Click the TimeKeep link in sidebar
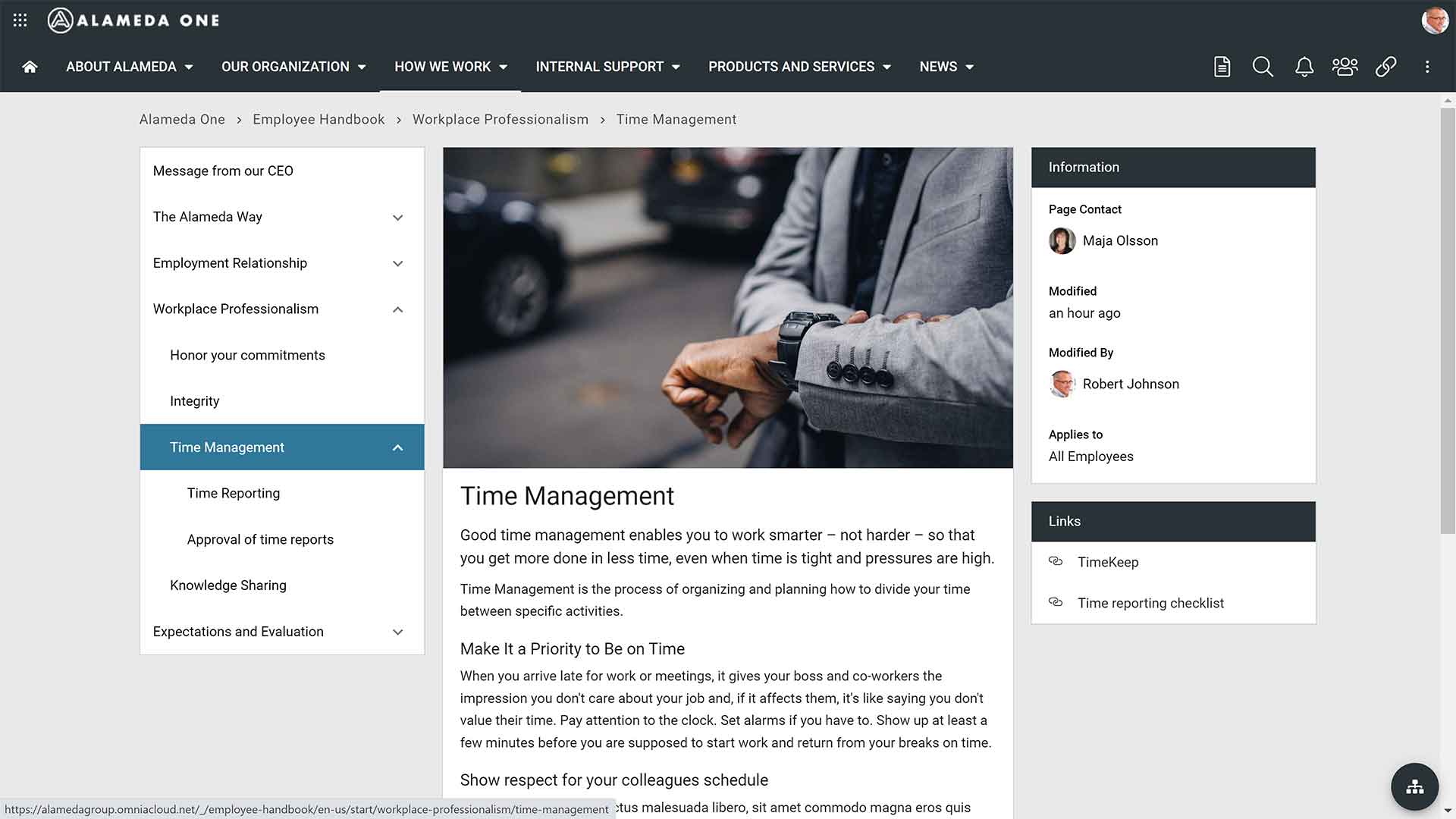The width and height of the screenshot is (1456, 819). (x=1108, y=561)
